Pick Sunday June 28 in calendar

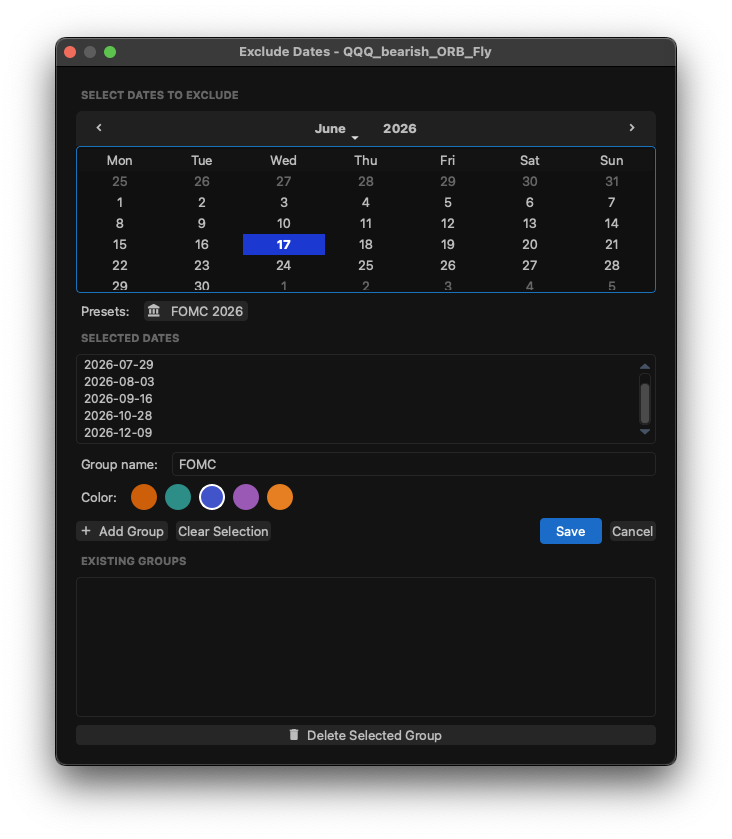click(612, 265)
